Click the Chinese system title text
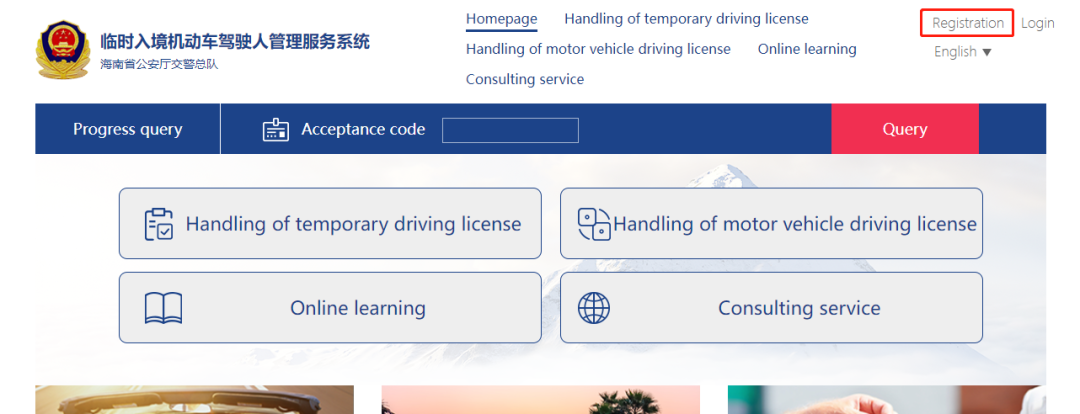Image resolution: width=1080 pixels, height=414 pixels. [x=235, y=41]
